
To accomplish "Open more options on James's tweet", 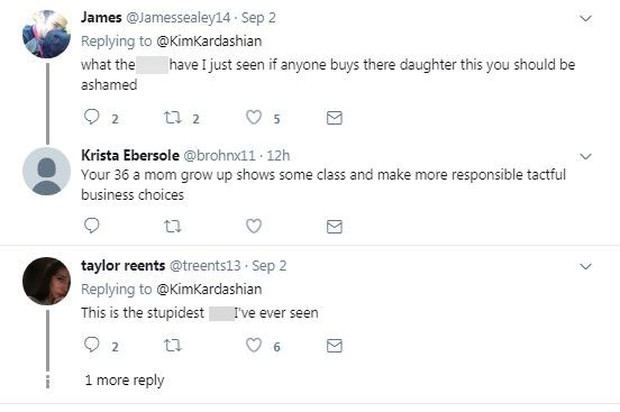I will click(x=587, y=17).
